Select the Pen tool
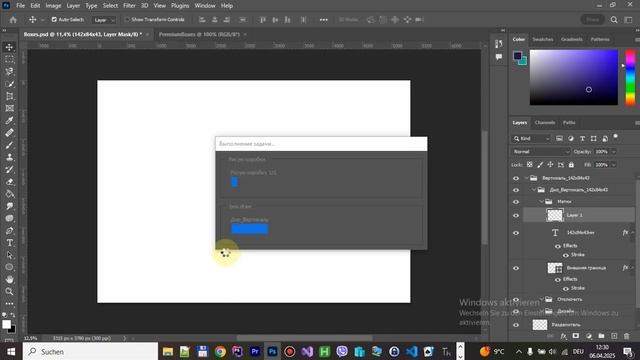The image size is (640, 360). 9,231
